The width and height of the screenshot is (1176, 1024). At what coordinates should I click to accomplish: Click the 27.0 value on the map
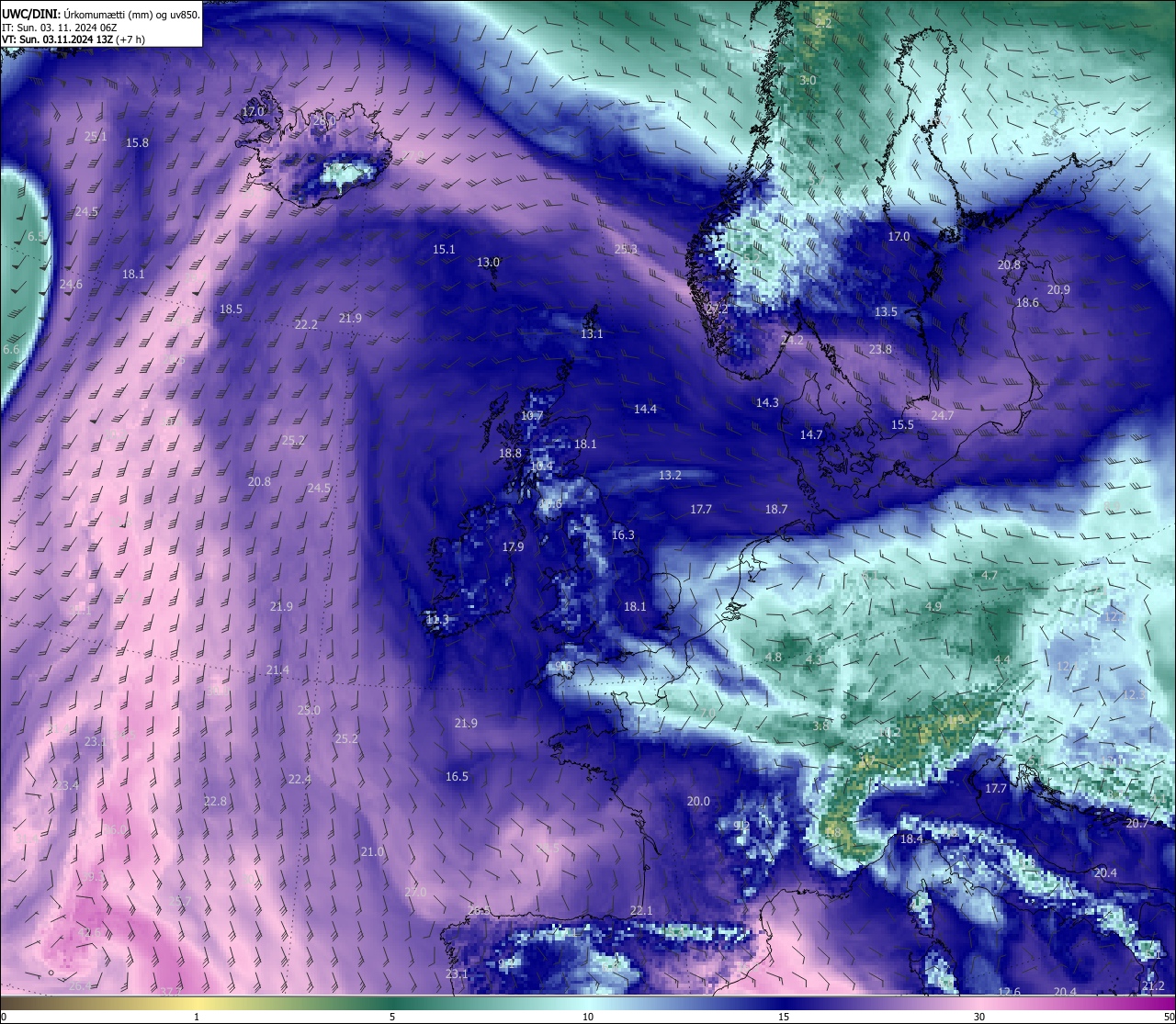415,893
